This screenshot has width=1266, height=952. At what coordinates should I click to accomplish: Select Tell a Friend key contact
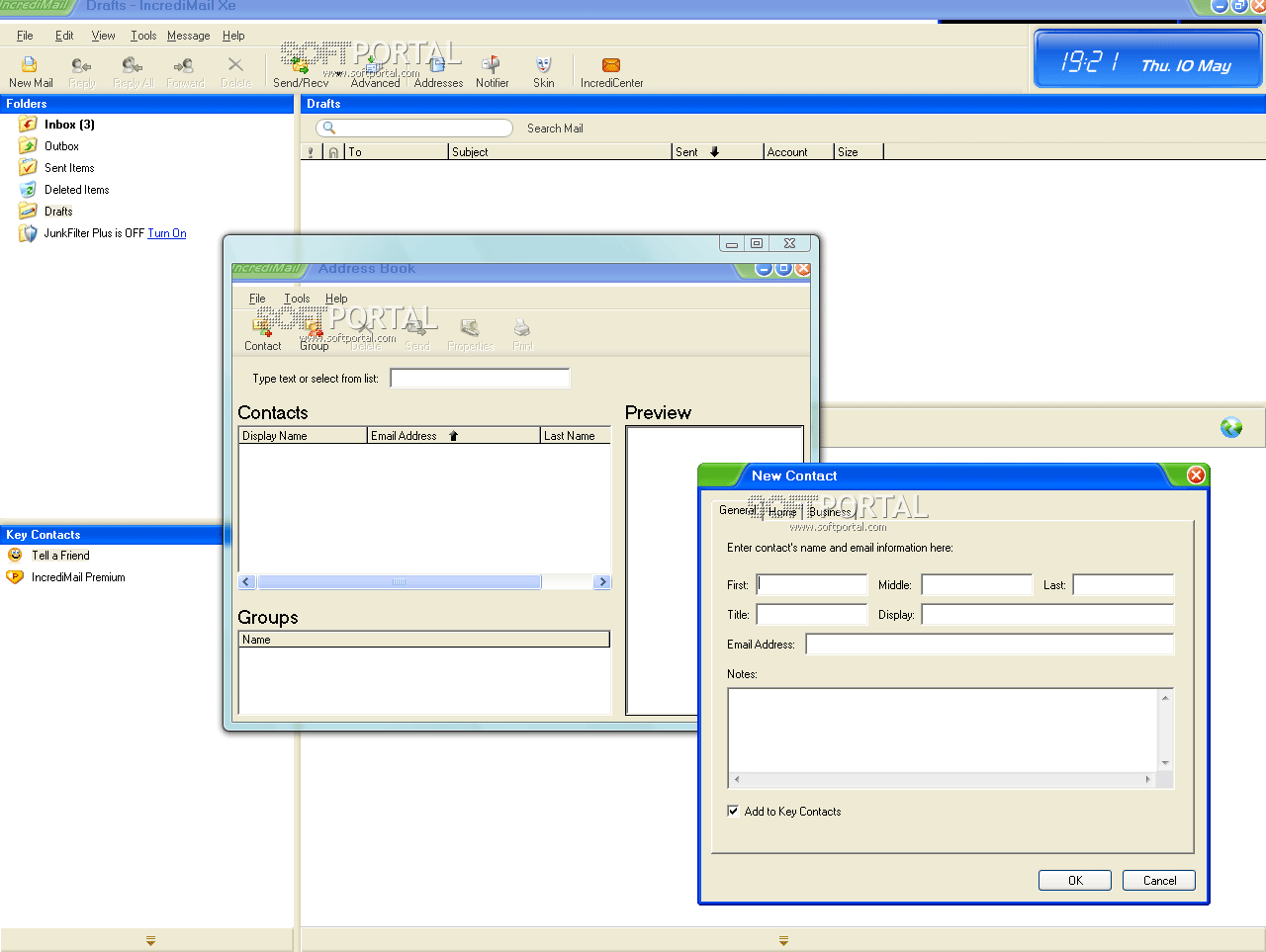[x=60, y=556]
